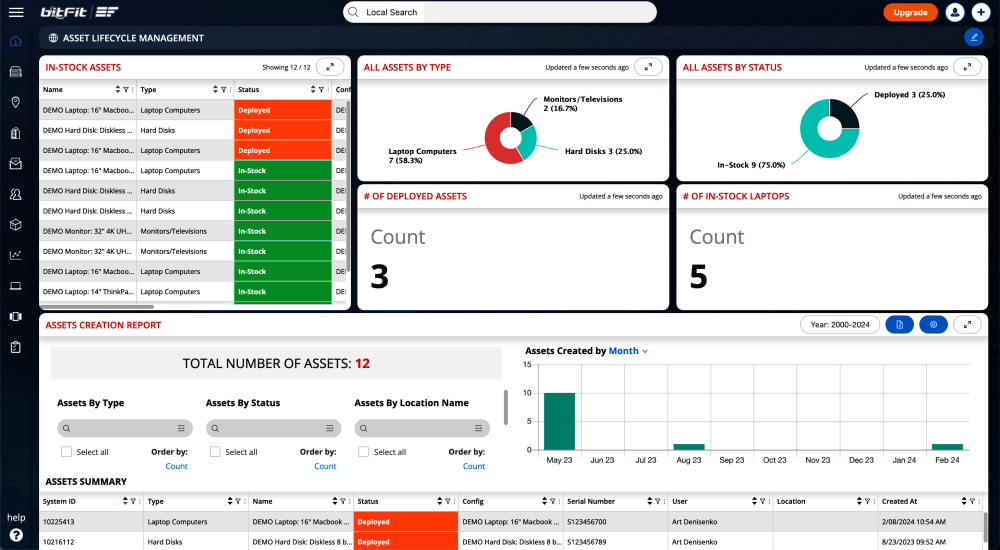Check Select all under Assets By Status
Viewport: 1000px width, 550px height.
[x=215, y=452]
